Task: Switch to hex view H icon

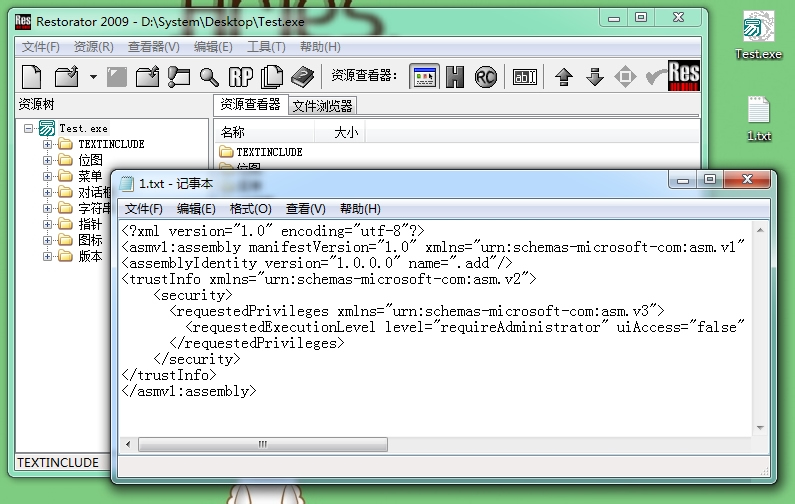Action: point(455,77)
